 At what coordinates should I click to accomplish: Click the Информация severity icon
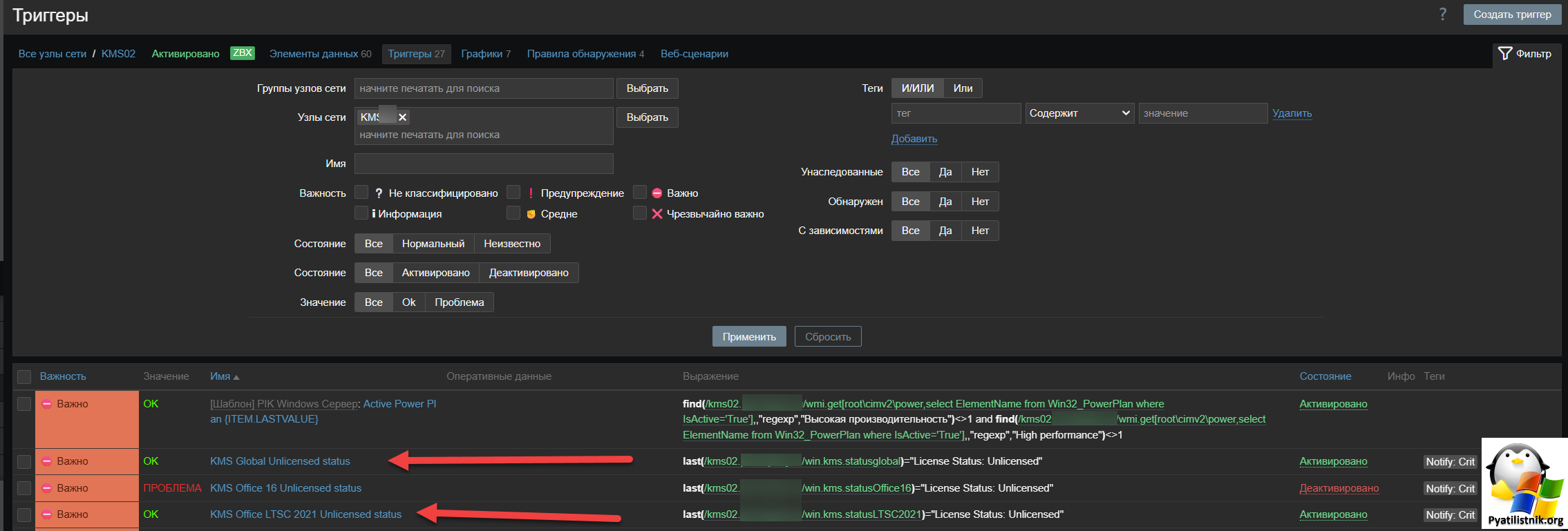pyautogui.click(x=374, y=214)
